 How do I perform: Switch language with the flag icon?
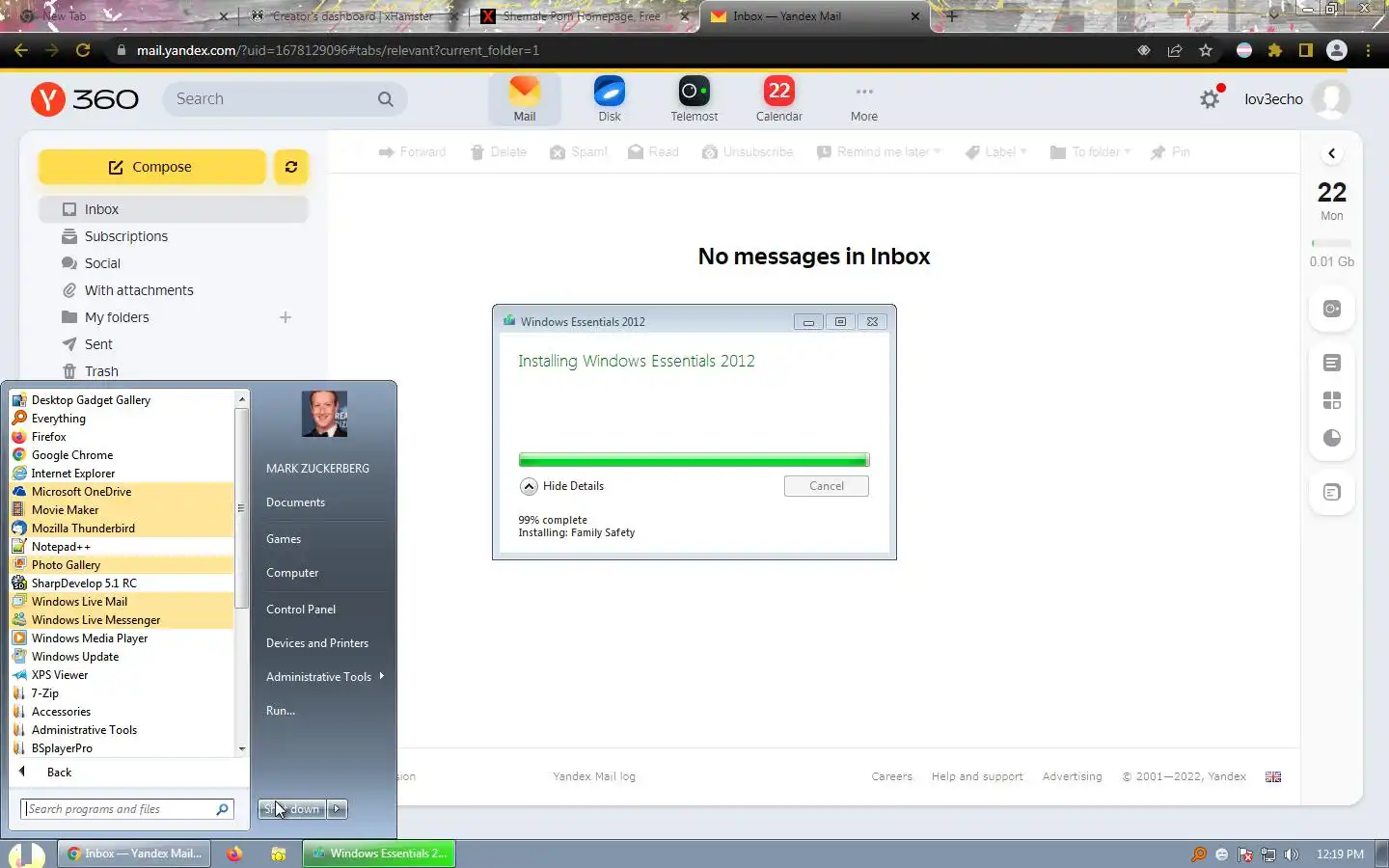(x=1273, y=776)
